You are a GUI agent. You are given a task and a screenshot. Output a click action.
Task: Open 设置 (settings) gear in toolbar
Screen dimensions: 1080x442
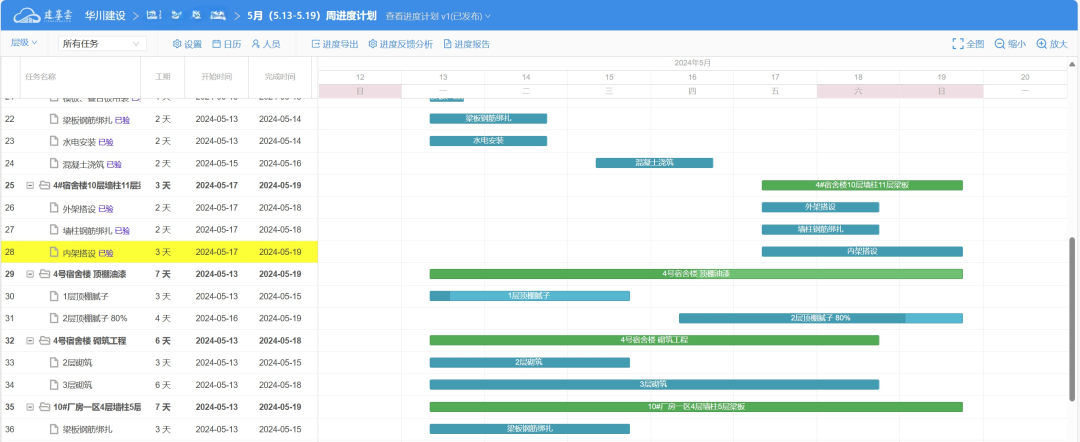click(187, 44)
